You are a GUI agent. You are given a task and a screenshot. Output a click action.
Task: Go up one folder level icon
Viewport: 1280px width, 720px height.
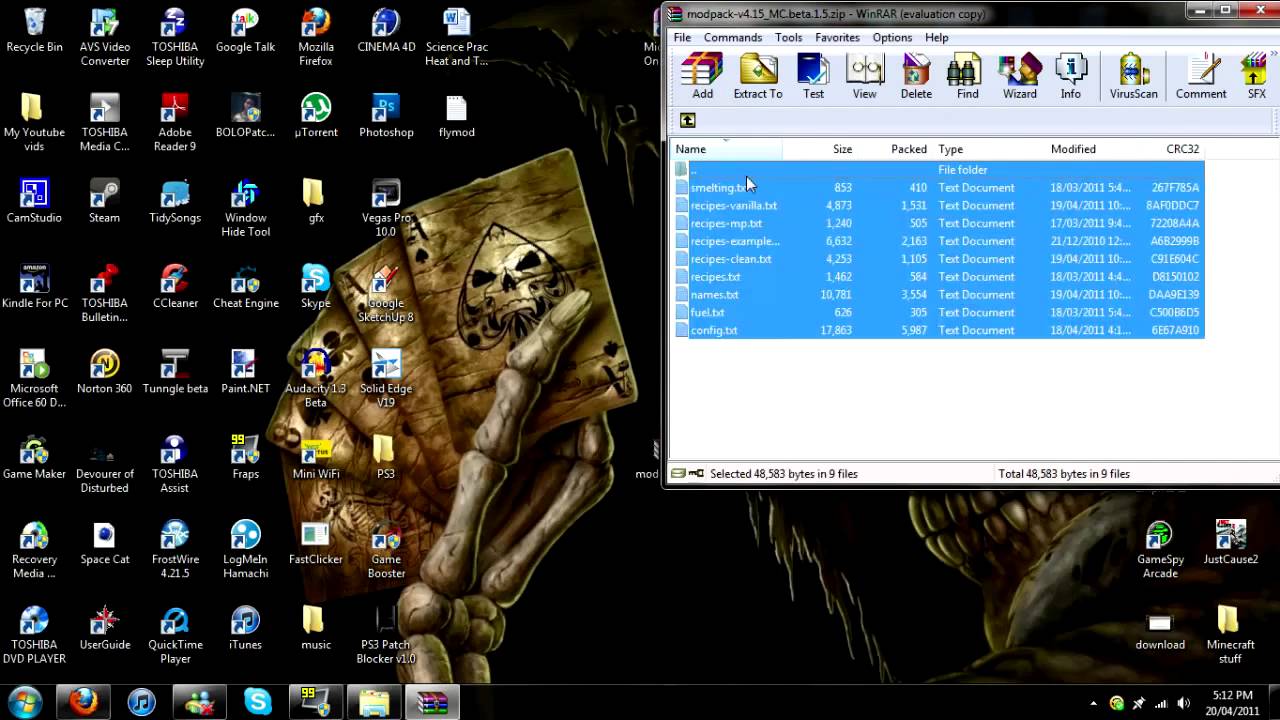point(688,120)
